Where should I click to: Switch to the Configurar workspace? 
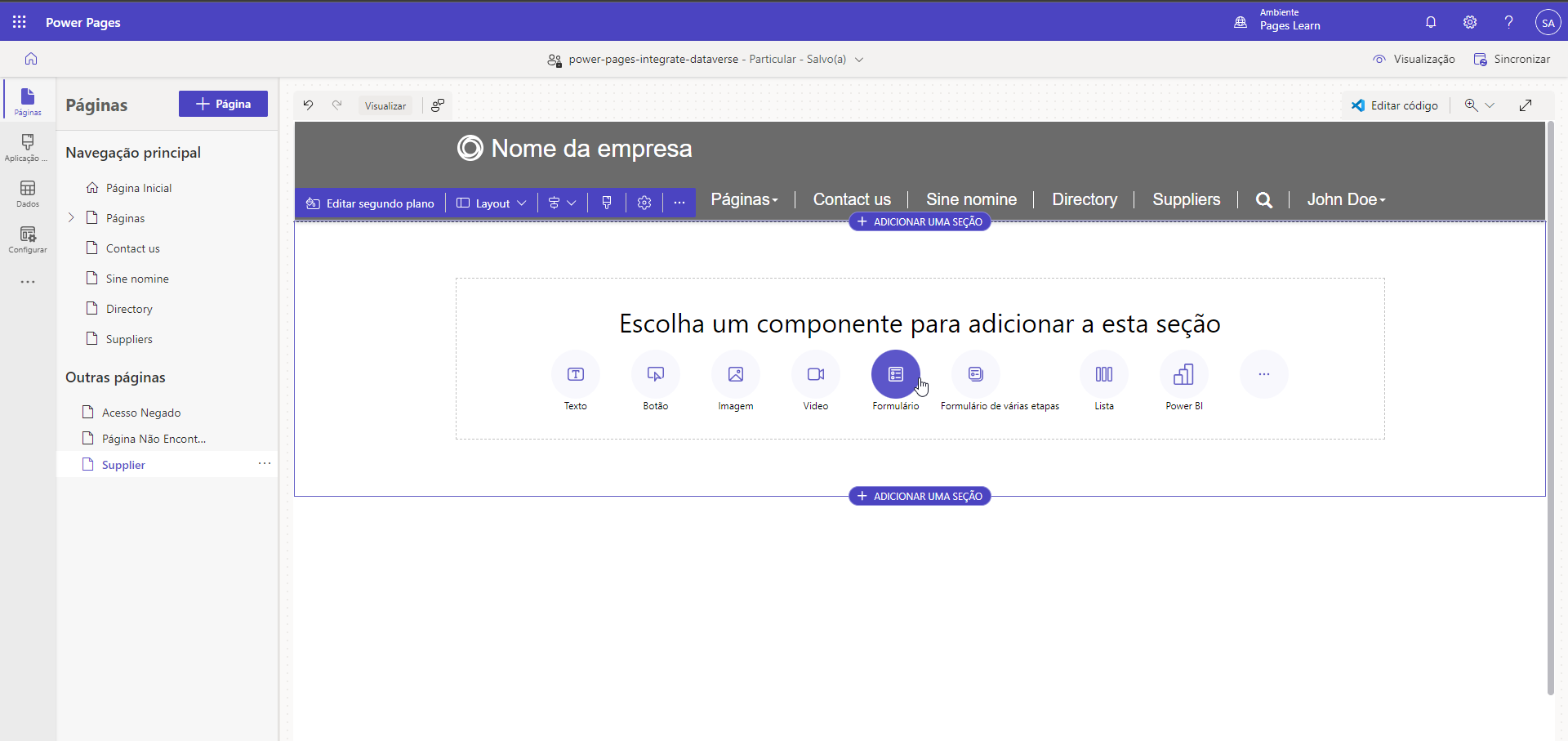point(28,239)
